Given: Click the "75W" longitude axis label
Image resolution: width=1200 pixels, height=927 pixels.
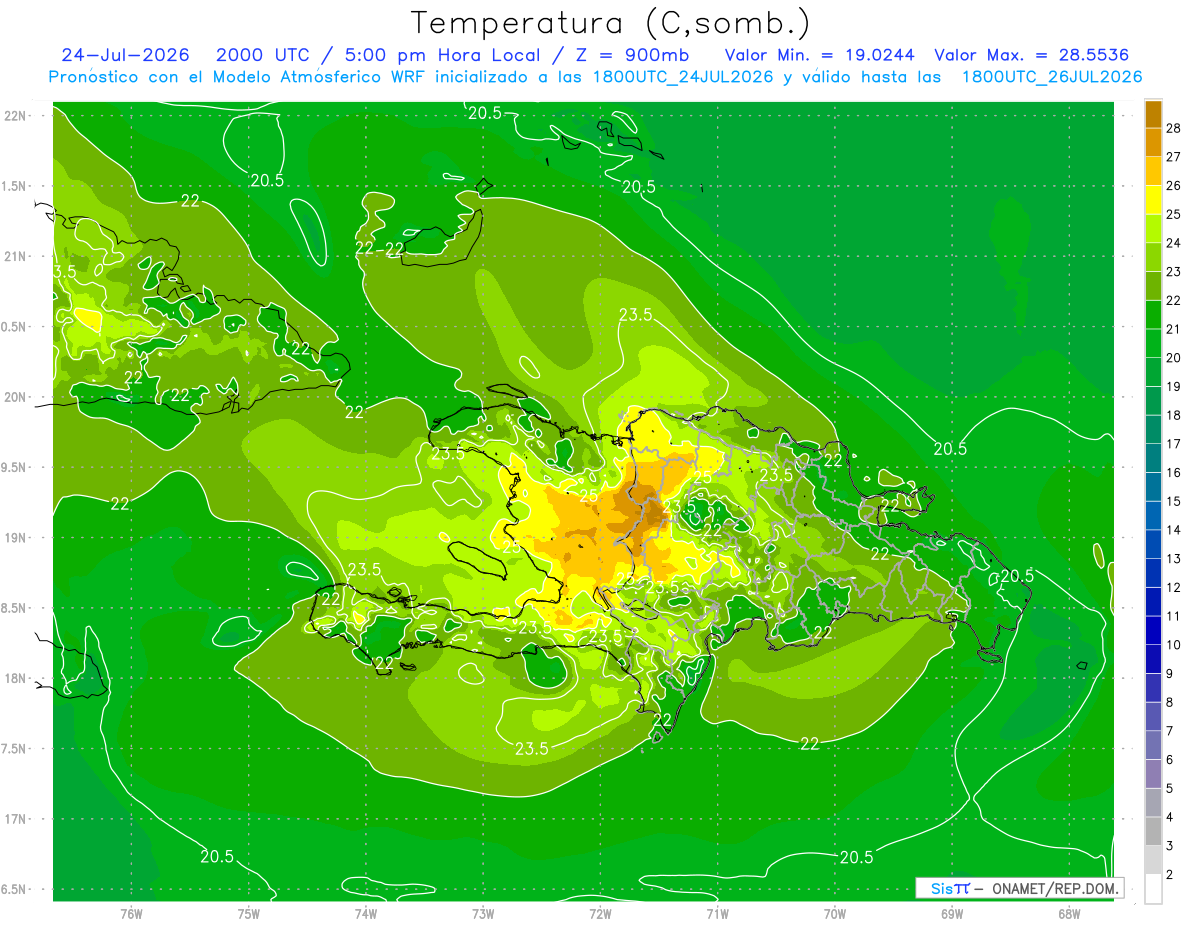Looking at the screenshot, I should (249, 914).
